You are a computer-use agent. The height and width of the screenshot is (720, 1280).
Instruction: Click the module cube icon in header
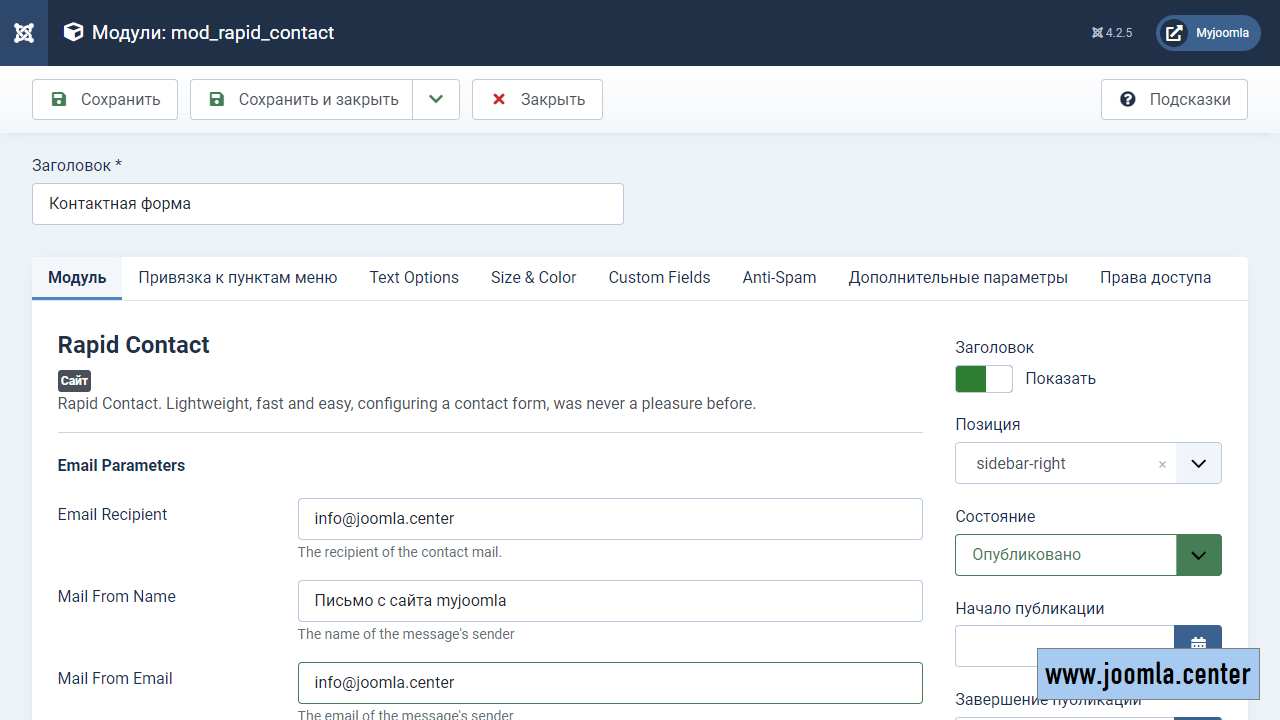73,33
